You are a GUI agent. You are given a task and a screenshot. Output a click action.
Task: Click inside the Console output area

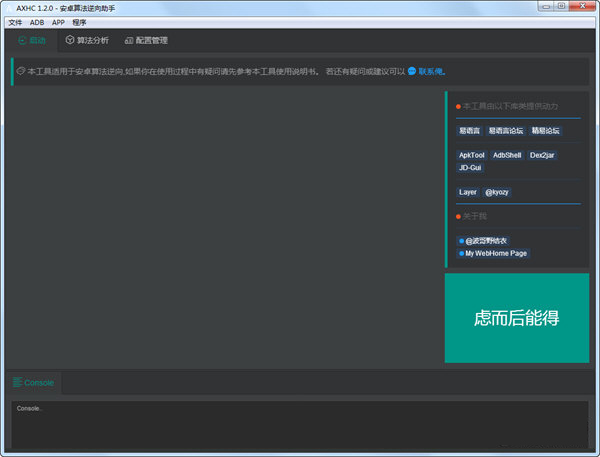pyautogui.click(x=300, y=425)
